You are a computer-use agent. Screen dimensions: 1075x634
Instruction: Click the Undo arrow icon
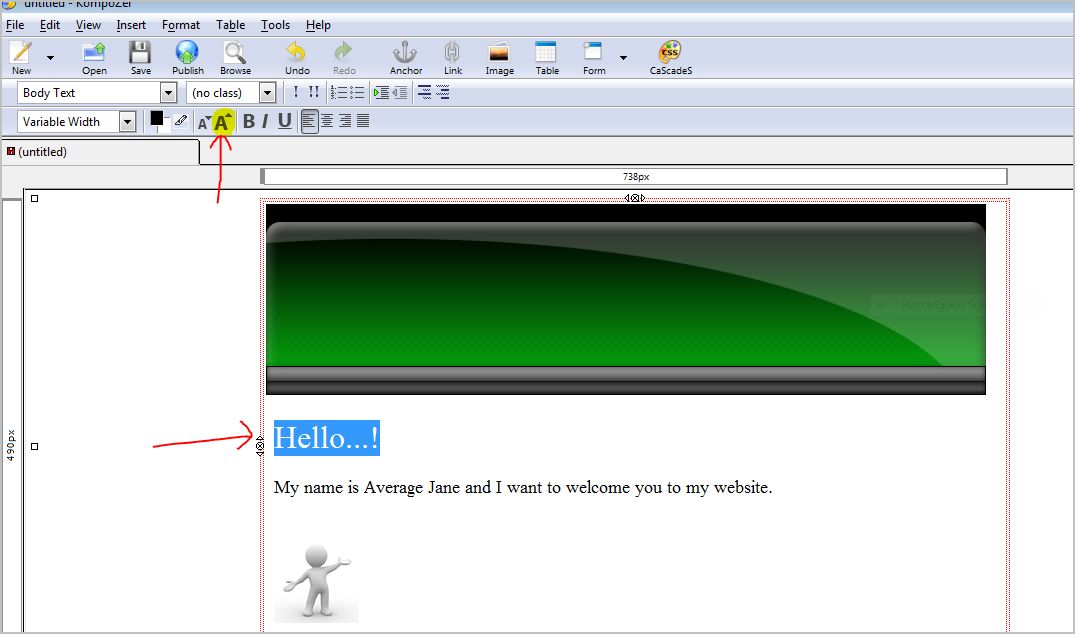pyautogui.click(x=296, y=53)
